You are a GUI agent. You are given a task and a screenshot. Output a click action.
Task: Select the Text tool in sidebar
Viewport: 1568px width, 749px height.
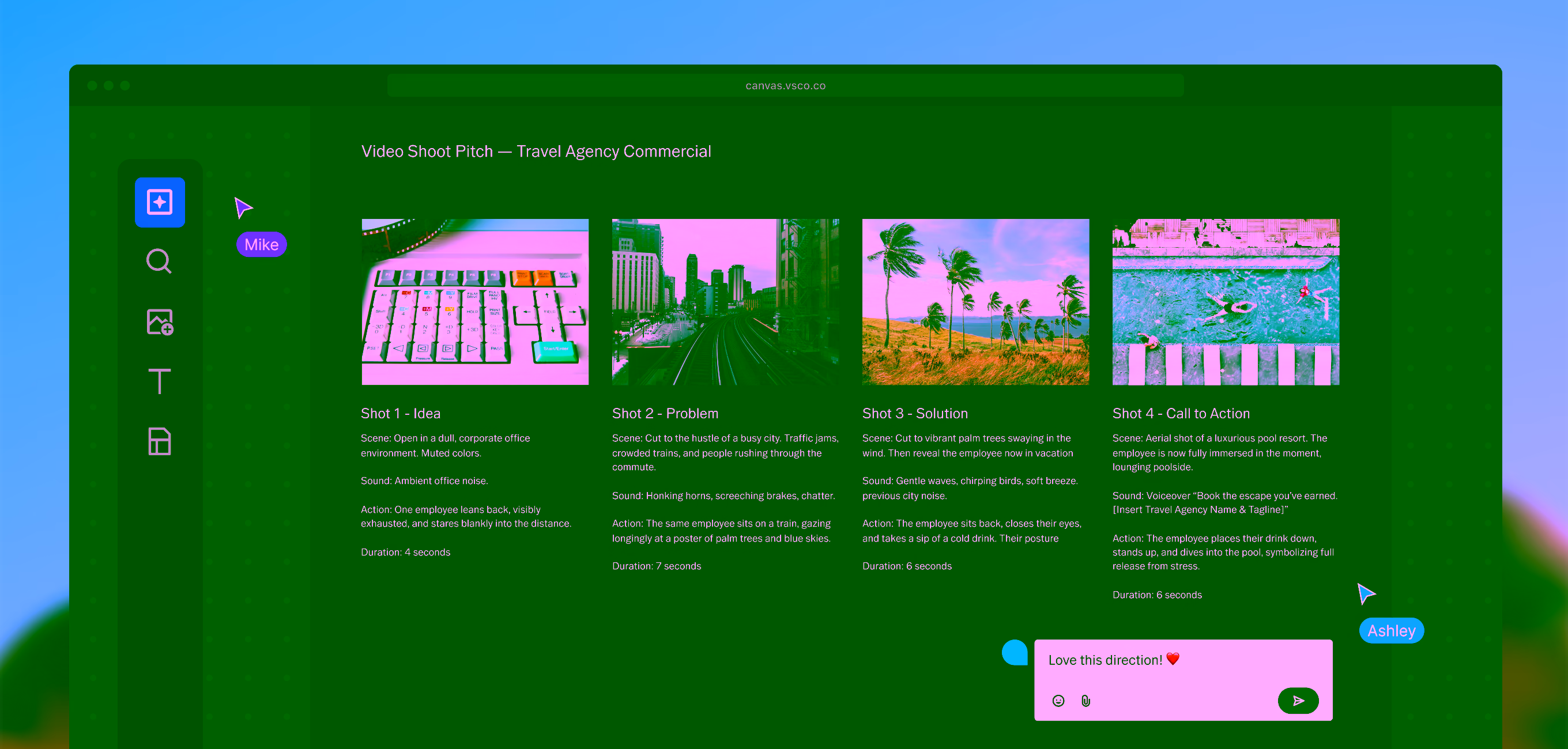(x=160, y=381)
